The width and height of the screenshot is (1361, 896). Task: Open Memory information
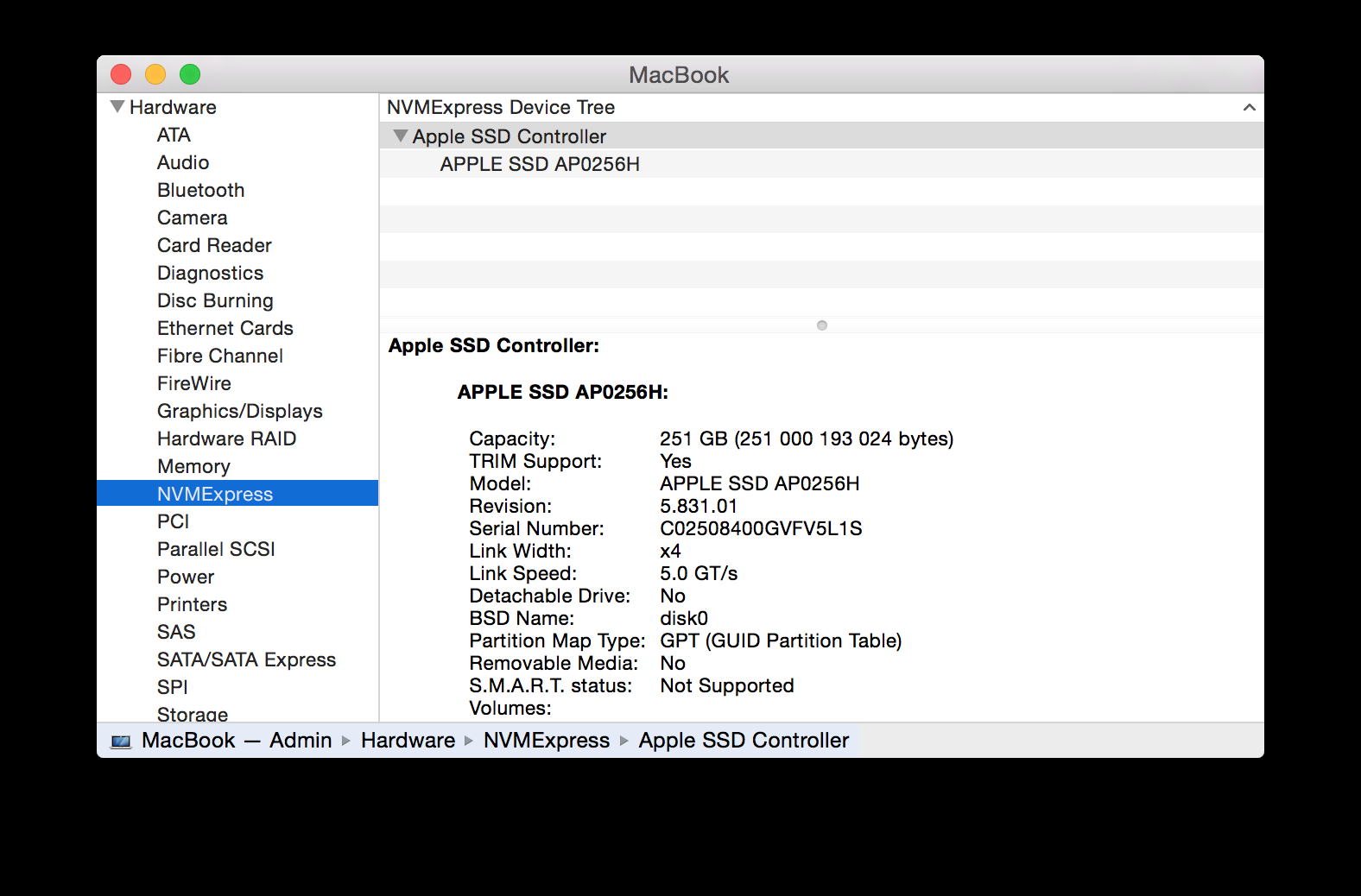click(194, 466)
